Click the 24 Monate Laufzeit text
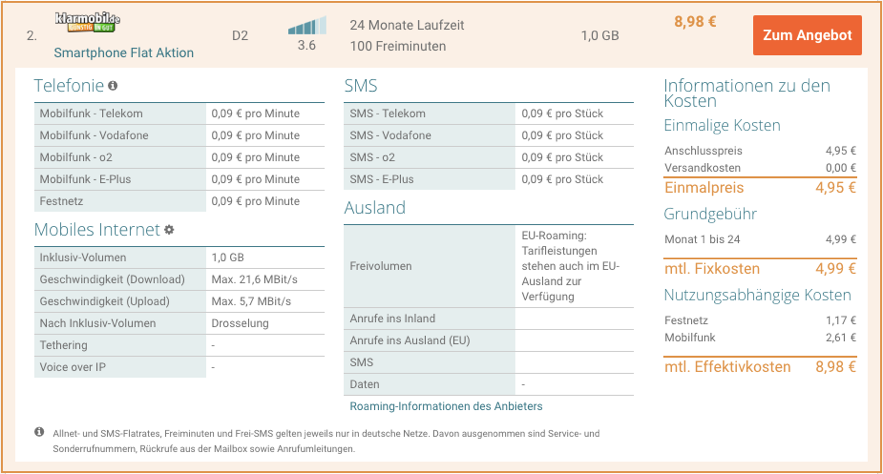883x474 pixels. pos(407,24)
